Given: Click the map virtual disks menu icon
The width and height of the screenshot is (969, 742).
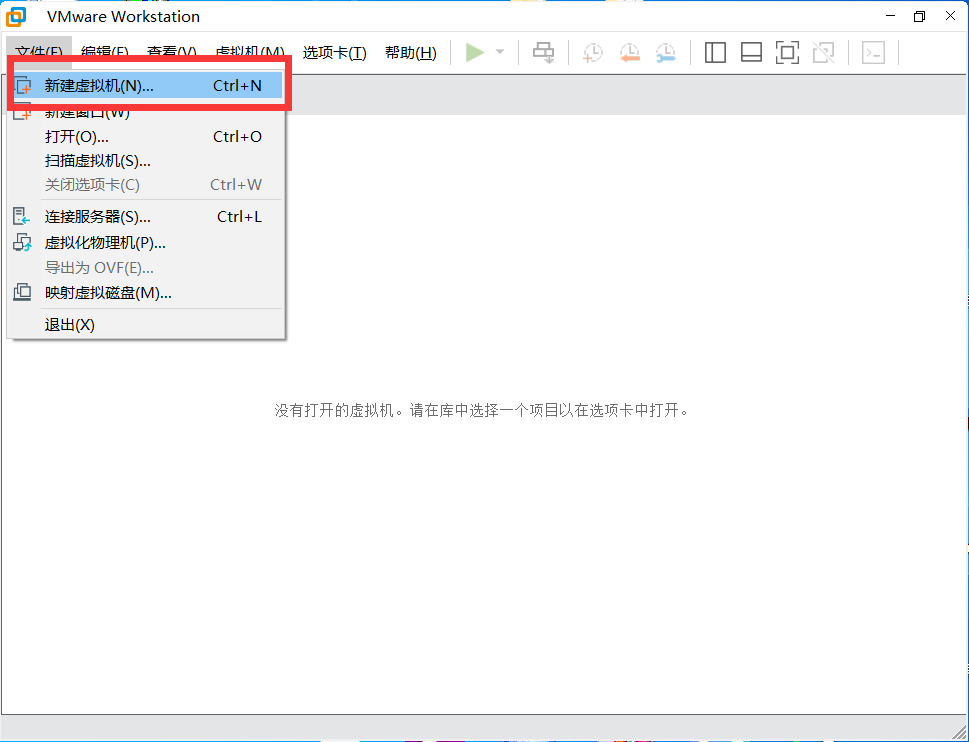Looking at the screenshot, I should pyautogui.click(x=22, y=292).
